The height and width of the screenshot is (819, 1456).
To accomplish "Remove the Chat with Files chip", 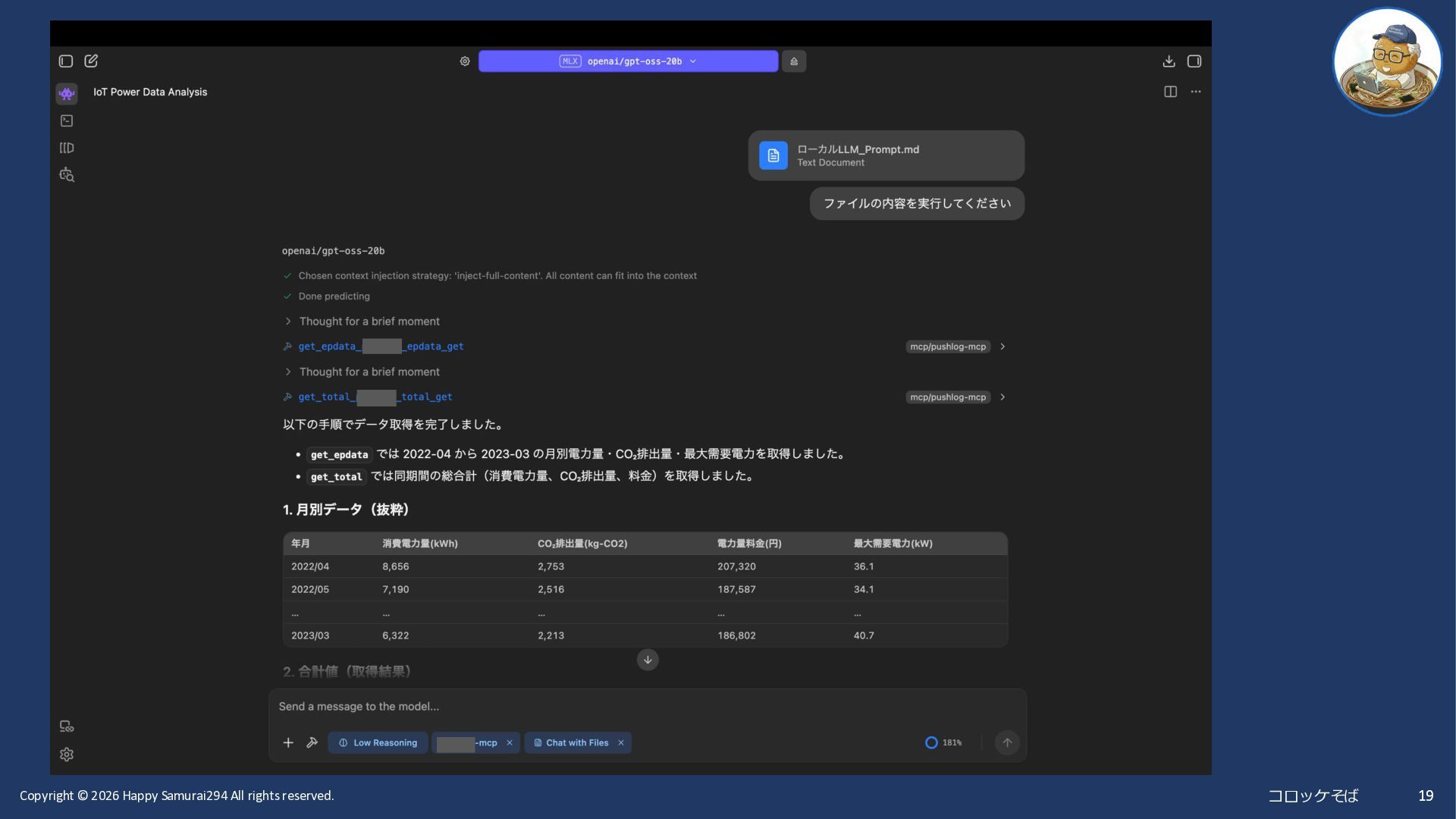I will click(621, 742).
